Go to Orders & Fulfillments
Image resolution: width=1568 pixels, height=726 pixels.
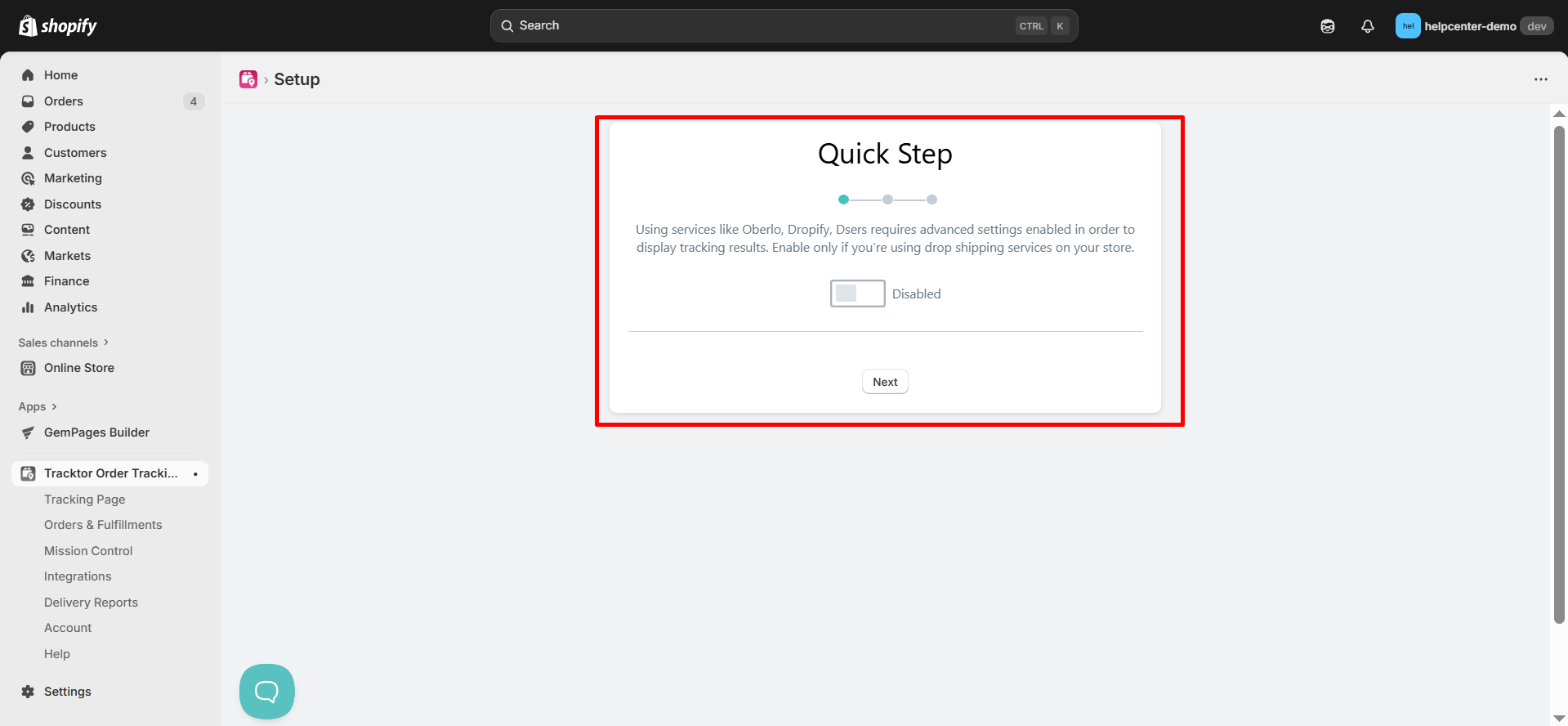point(103,525)
